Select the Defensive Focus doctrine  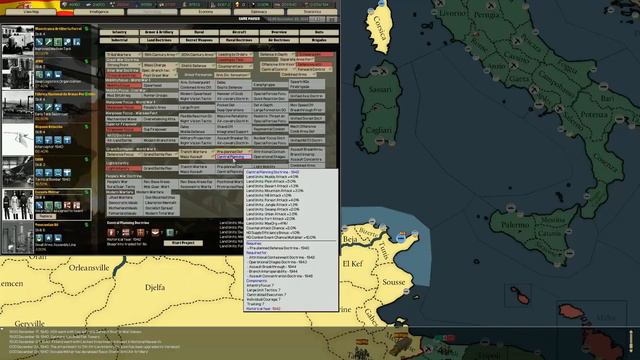pyautogui.click(x=124, y=155)
